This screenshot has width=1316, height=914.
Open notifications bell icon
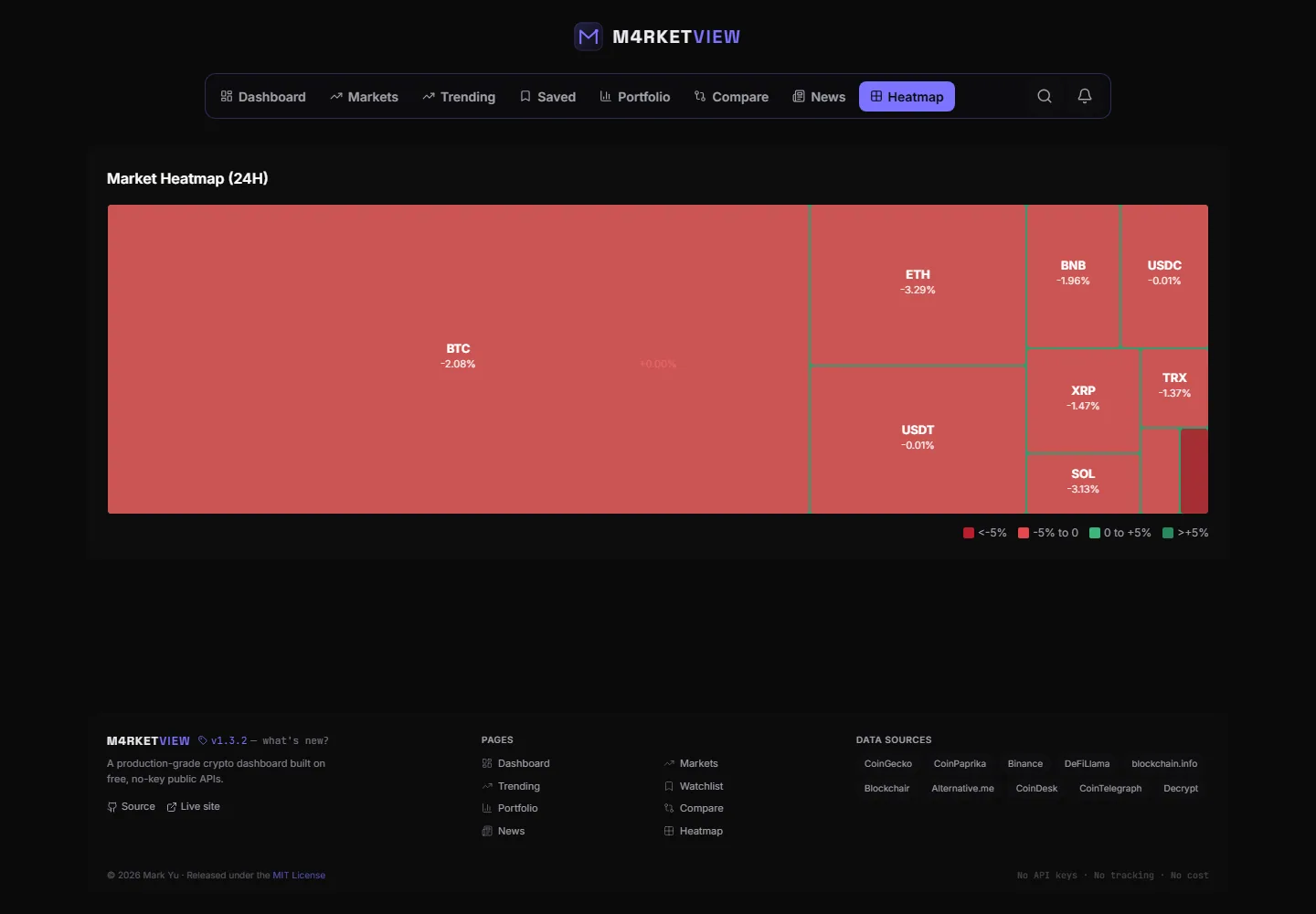pyautogui.click(x=1085, y=96)
